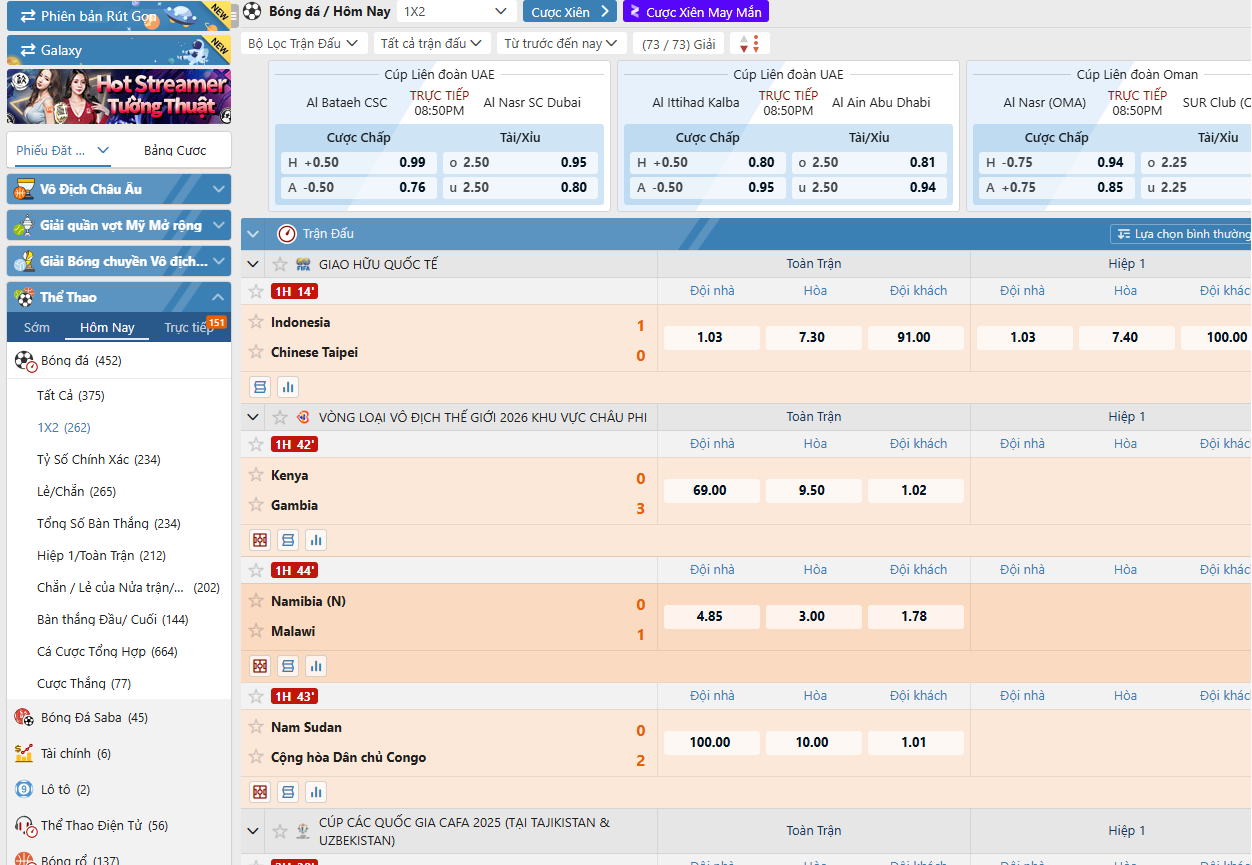Select Tỷ Số Chính Xác market

pos(98,460)
